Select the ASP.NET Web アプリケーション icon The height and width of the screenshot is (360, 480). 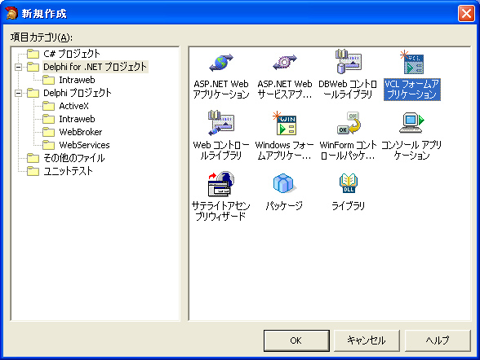point(221,63)
